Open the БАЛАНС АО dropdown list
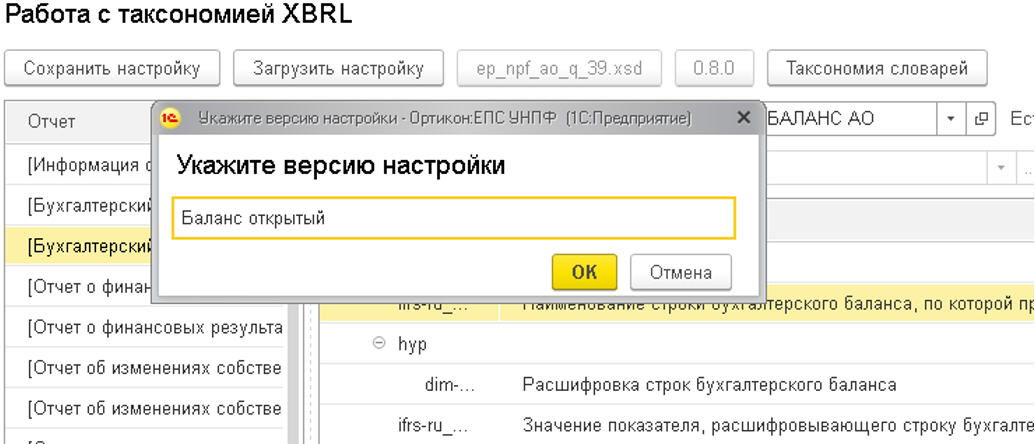Viewport: 1035px width, 444px height. pos(950,119)
